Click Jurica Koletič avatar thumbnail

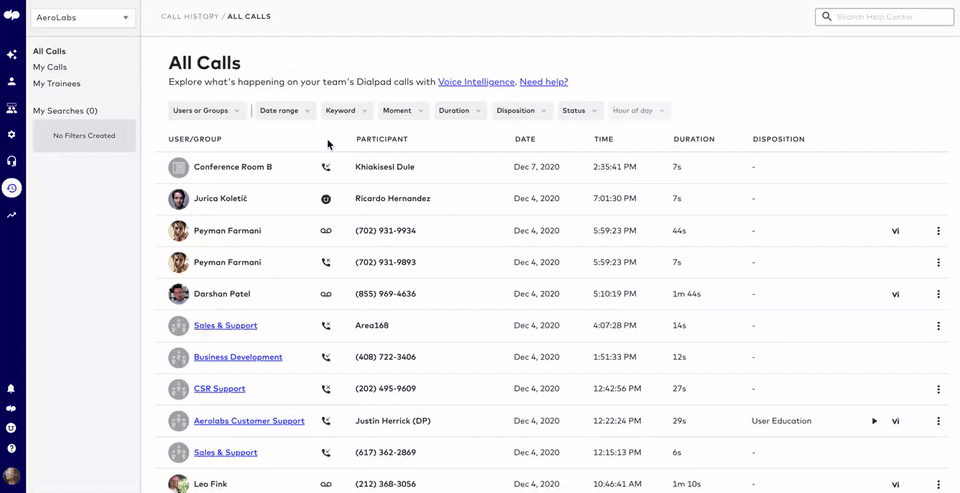coord(179,199)
